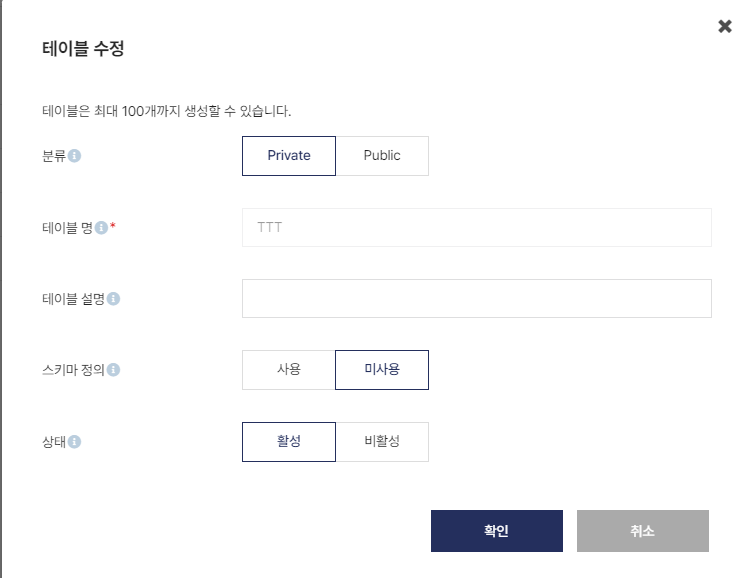This screenshot has height=578, width=744.
Task: Click the 테이블 수정 dialog title
Action: [83, 48]
